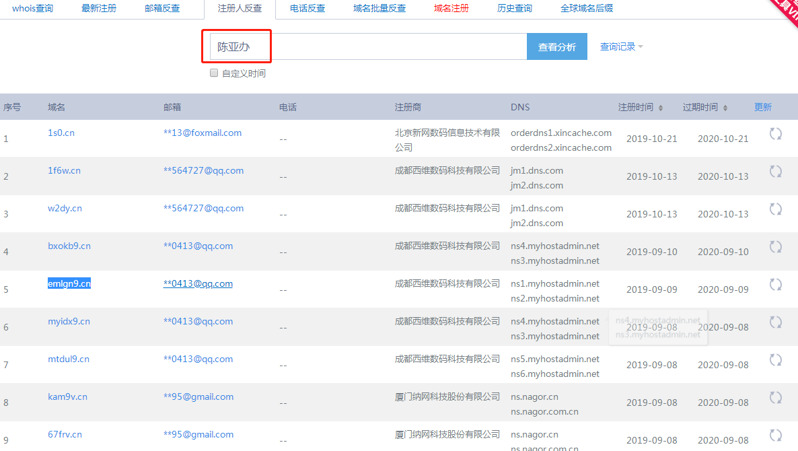The height and width of the screenshot is (451, 798).
Task: Click the 查看分析 button
Action: pyautogui.click(x=557, y=47)
